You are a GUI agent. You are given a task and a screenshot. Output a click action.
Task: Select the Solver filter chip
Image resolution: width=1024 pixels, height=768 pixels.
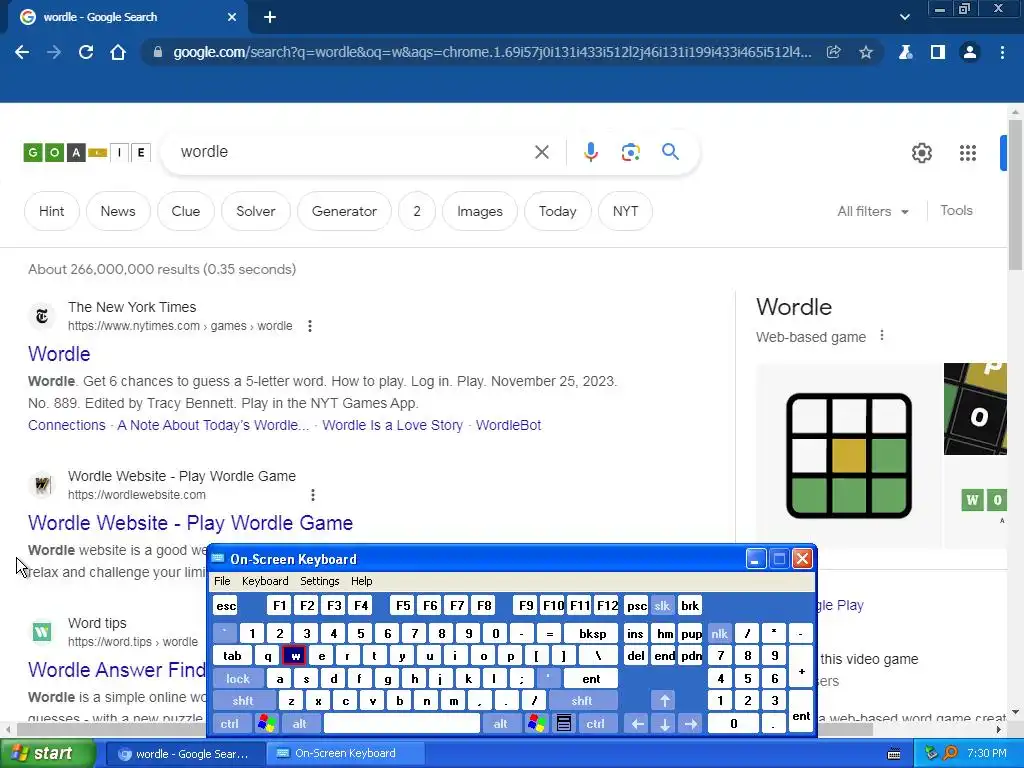coord(256,212)
